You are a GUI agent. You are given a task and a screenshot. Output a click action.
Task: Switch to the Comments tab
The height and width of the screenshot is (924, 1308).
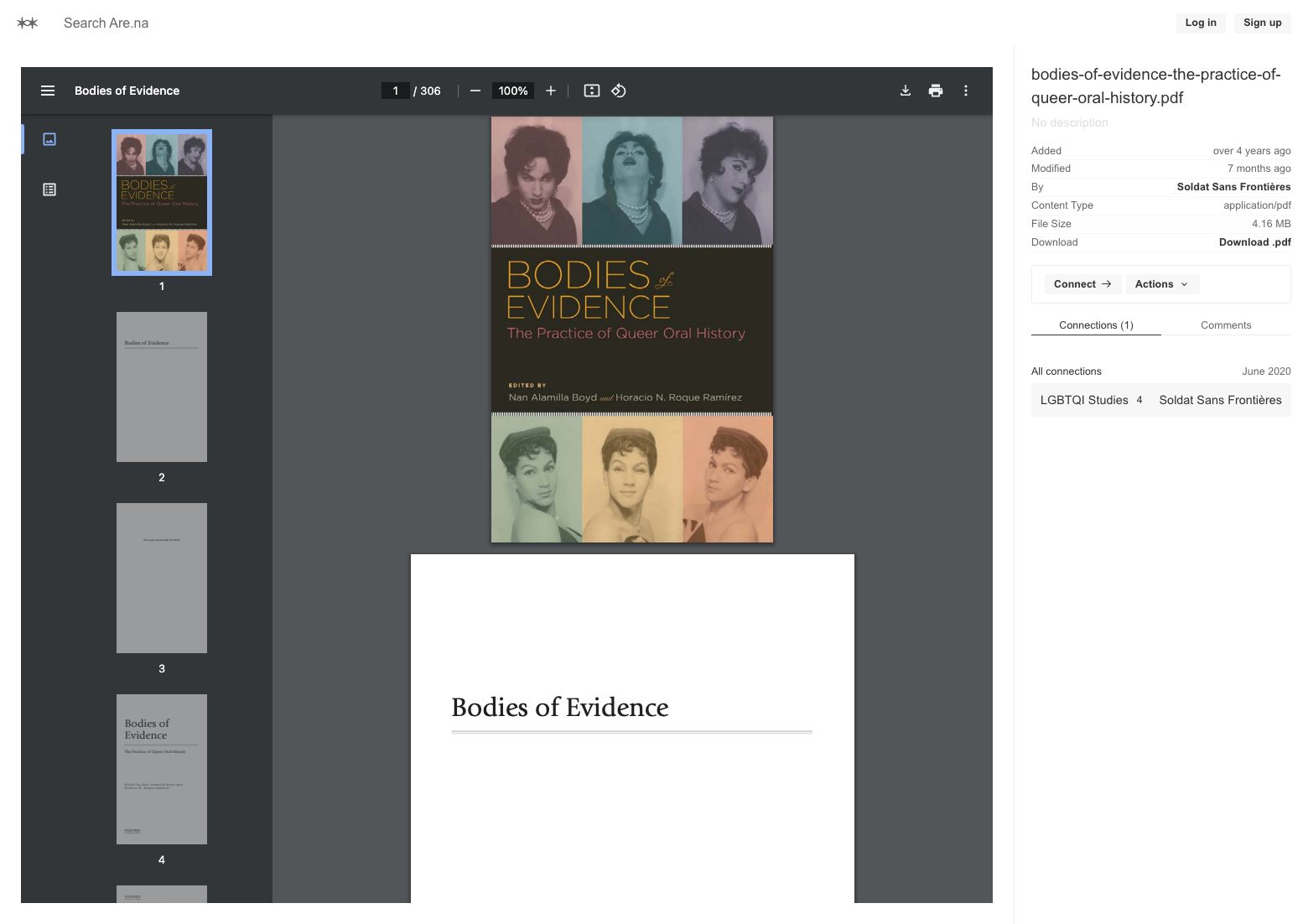tap(1225, 325)
